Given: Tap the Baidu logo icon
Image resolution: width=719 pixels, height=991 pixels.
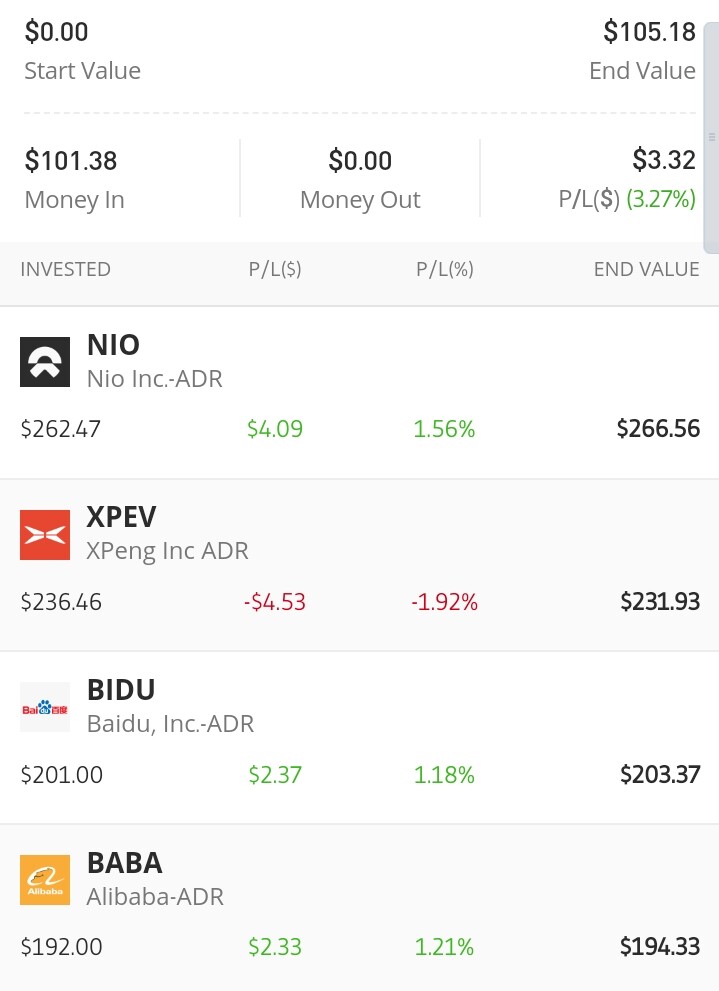Looking at the screenshot, I should click(45, 707).
